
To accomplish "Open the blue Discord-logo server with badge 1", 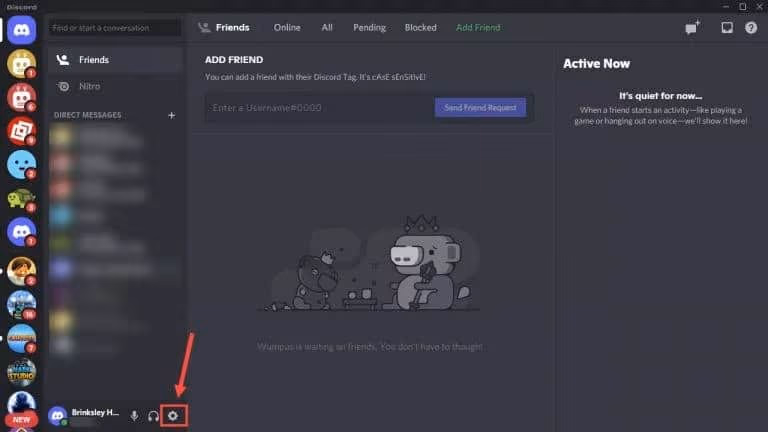I will [x=22, y=232].
